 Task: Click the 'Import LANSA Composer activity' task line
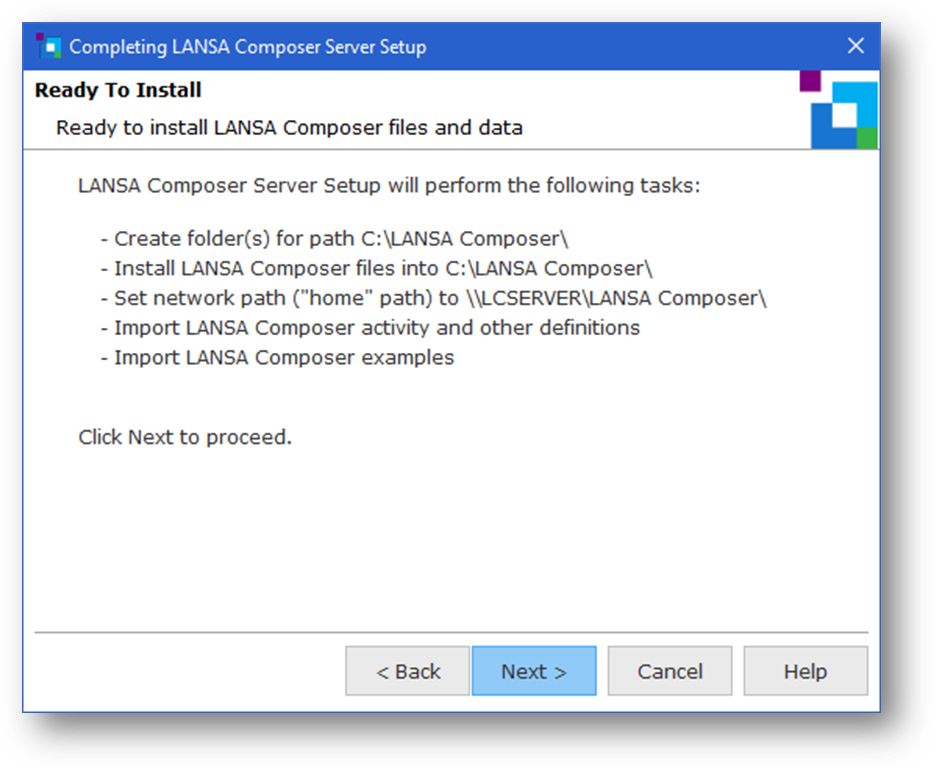click(x=370, y=328)
